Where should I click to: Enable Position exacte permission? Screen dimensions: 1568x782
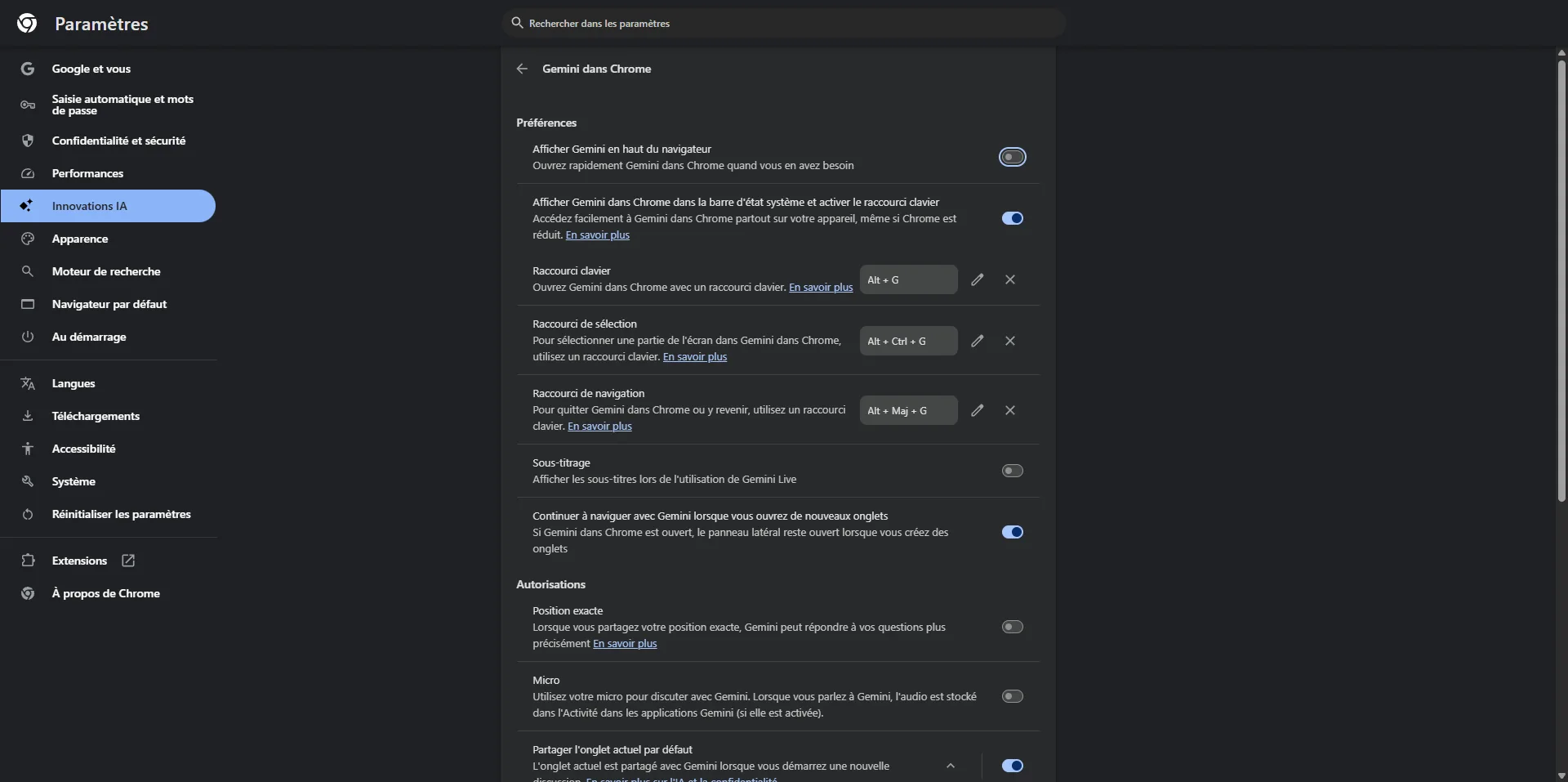click(x=1013, y=627)
